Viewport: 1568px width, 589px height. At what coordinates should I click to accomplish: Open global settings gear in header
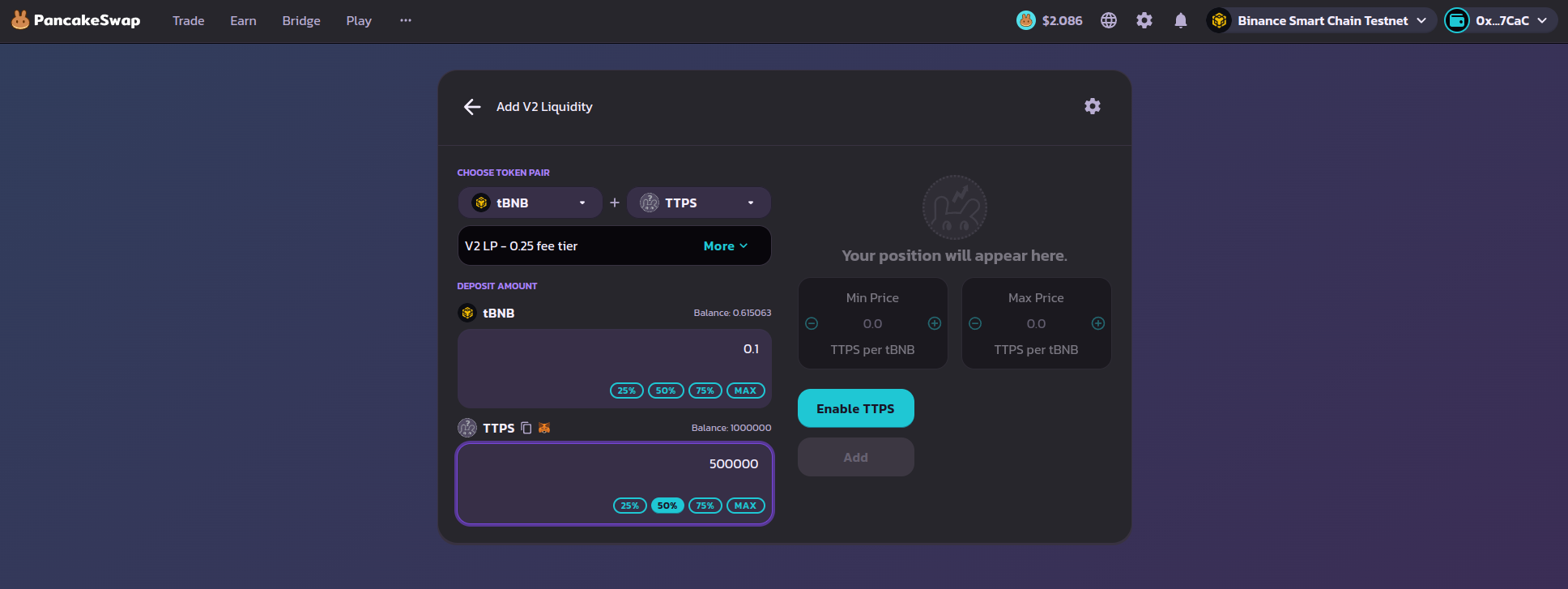click(x=1144, y=20)
